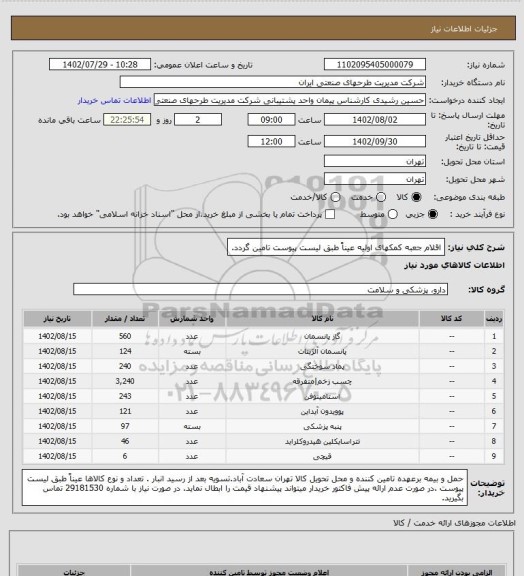The height and width of the screenshot is (576, 524).
Task: Click the واحد شمارش column header
Action: point(192,319)
